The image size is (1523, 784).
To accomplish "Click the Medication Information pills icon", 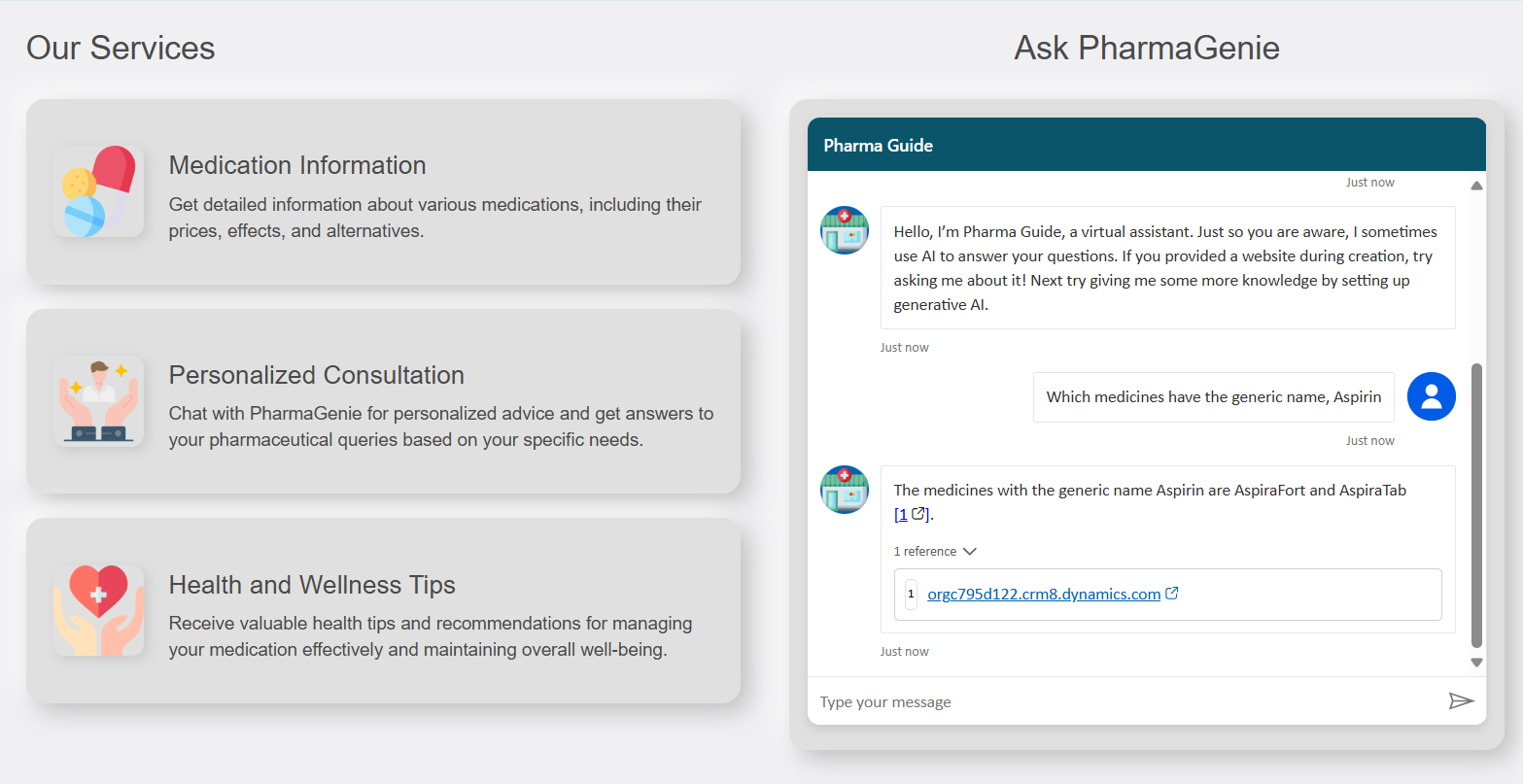I will [x=98, y=191].
